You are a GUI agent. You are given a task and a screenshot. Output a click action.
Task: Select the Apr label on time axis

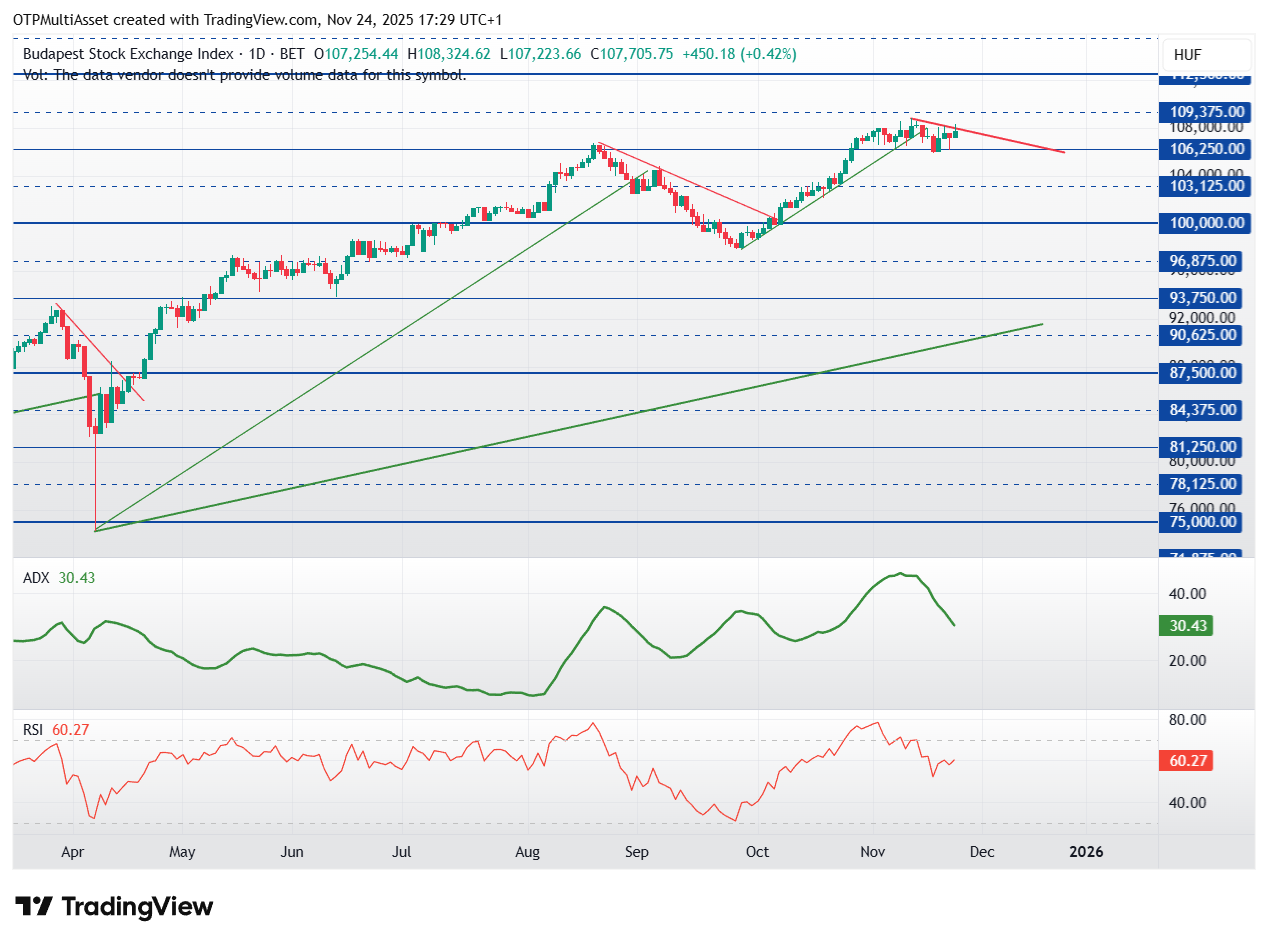click(72, 852)
